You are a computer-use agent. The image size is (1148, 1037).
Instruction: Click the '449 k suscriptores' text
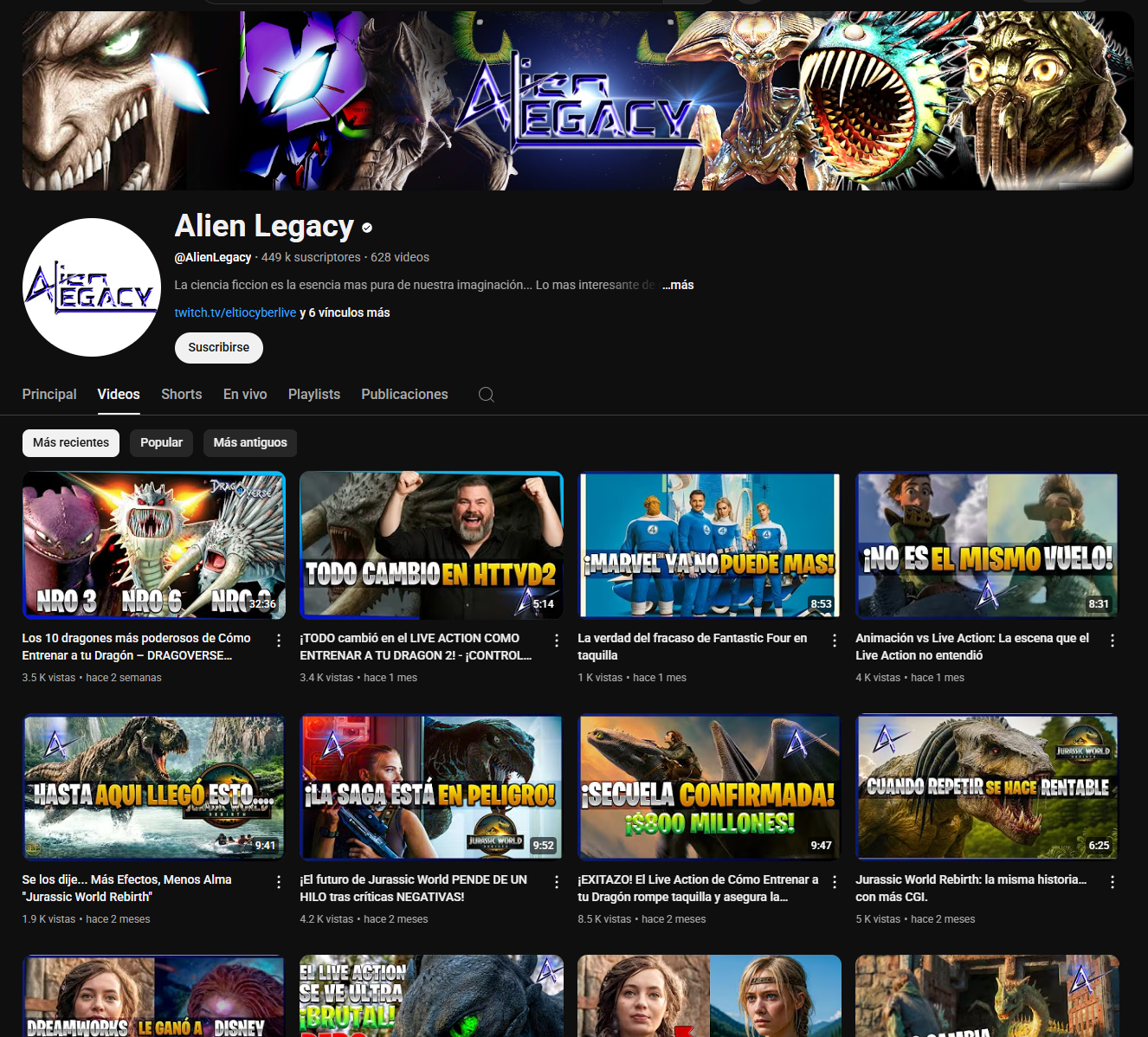coord(311,257)
